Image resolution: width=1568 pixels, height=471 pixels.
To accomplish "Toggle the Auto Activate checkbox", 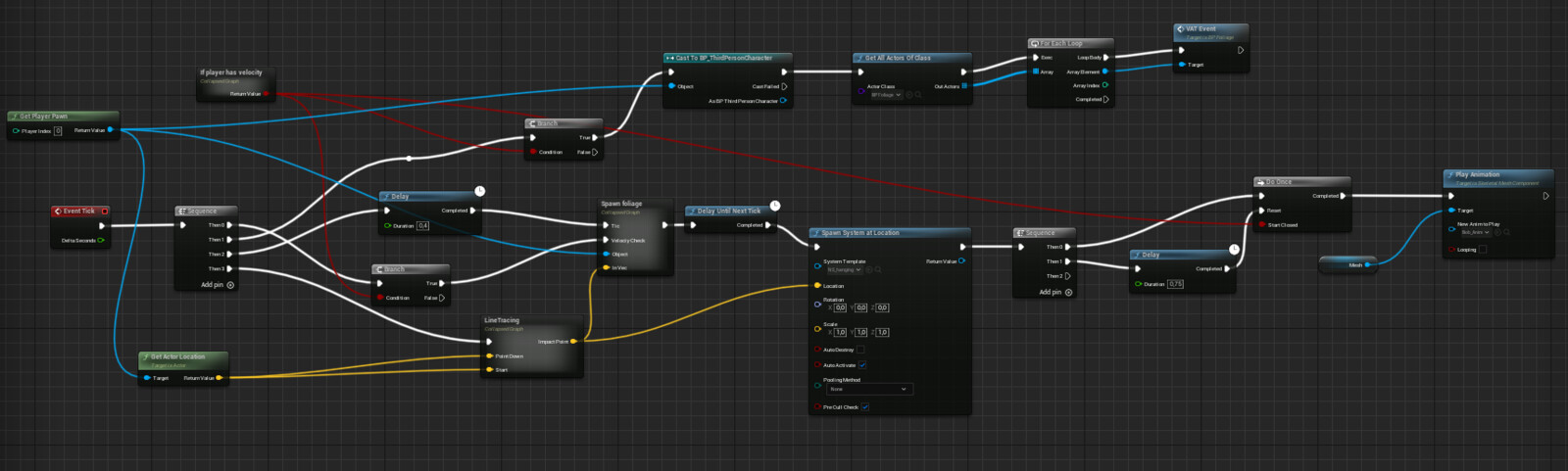I will click(x=862, y=365).
